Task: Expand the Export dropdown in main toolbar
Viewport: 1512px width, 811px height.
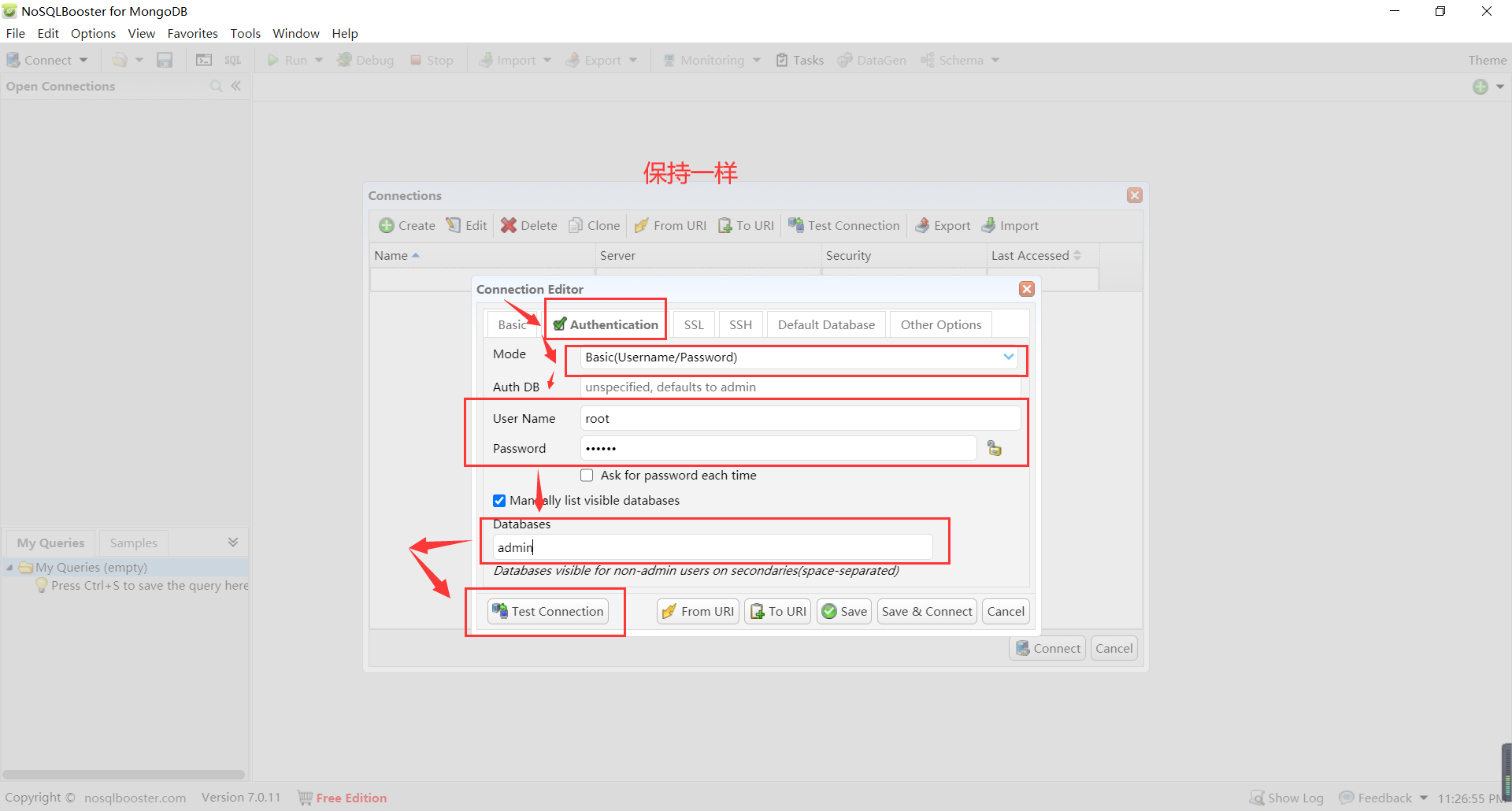Action: pos(633,60)
